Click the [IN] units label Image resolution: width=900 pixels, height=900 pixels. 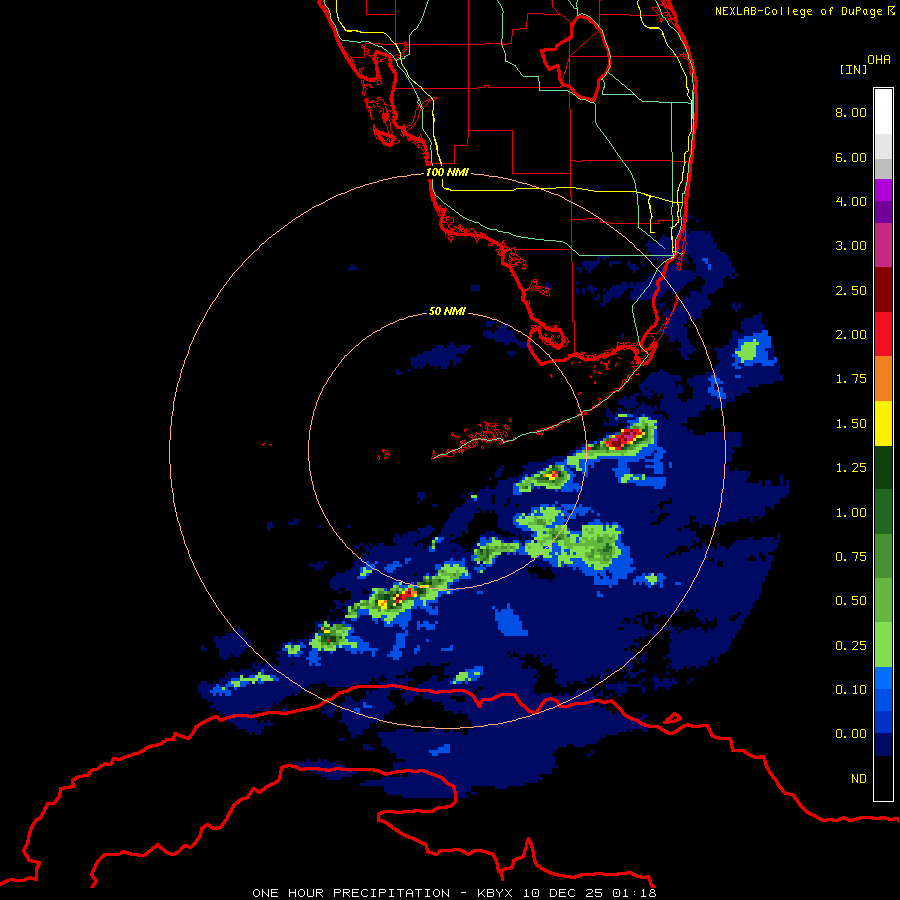(x=853, y=69)
